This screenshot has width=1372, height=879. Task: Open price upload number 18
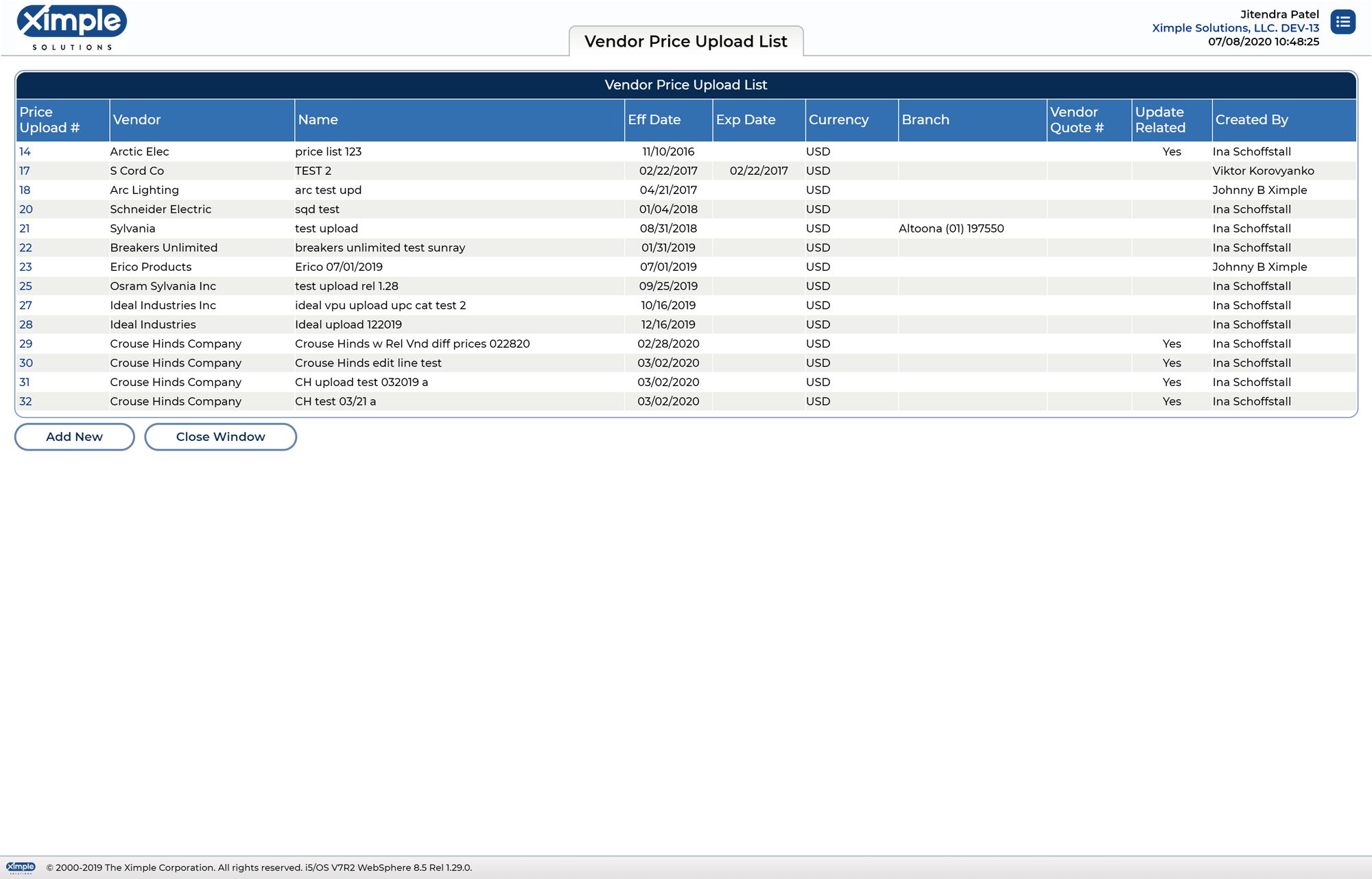tap(25, 190)
